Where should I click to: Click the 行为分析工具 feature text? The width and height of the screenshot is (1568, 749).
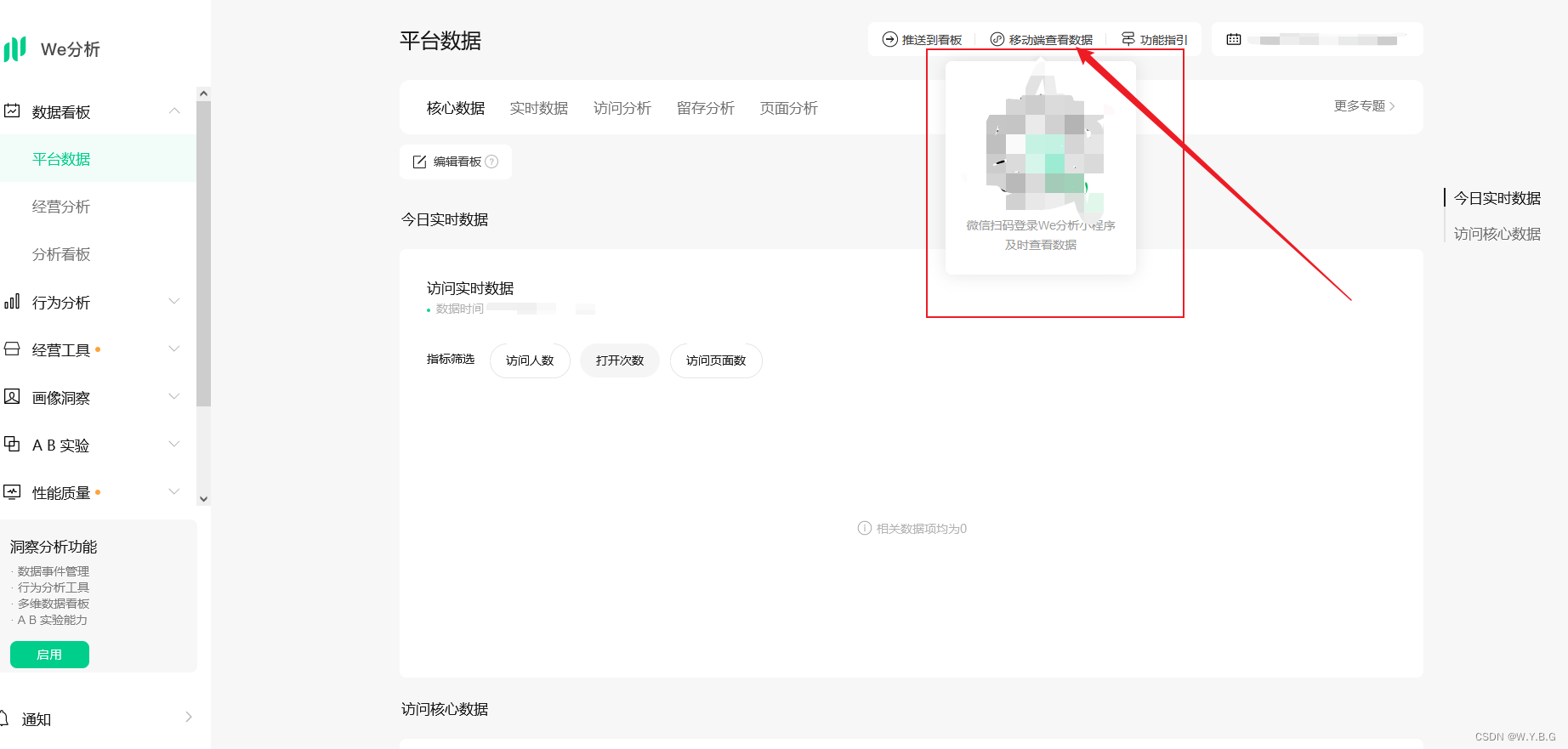[54, 587]
